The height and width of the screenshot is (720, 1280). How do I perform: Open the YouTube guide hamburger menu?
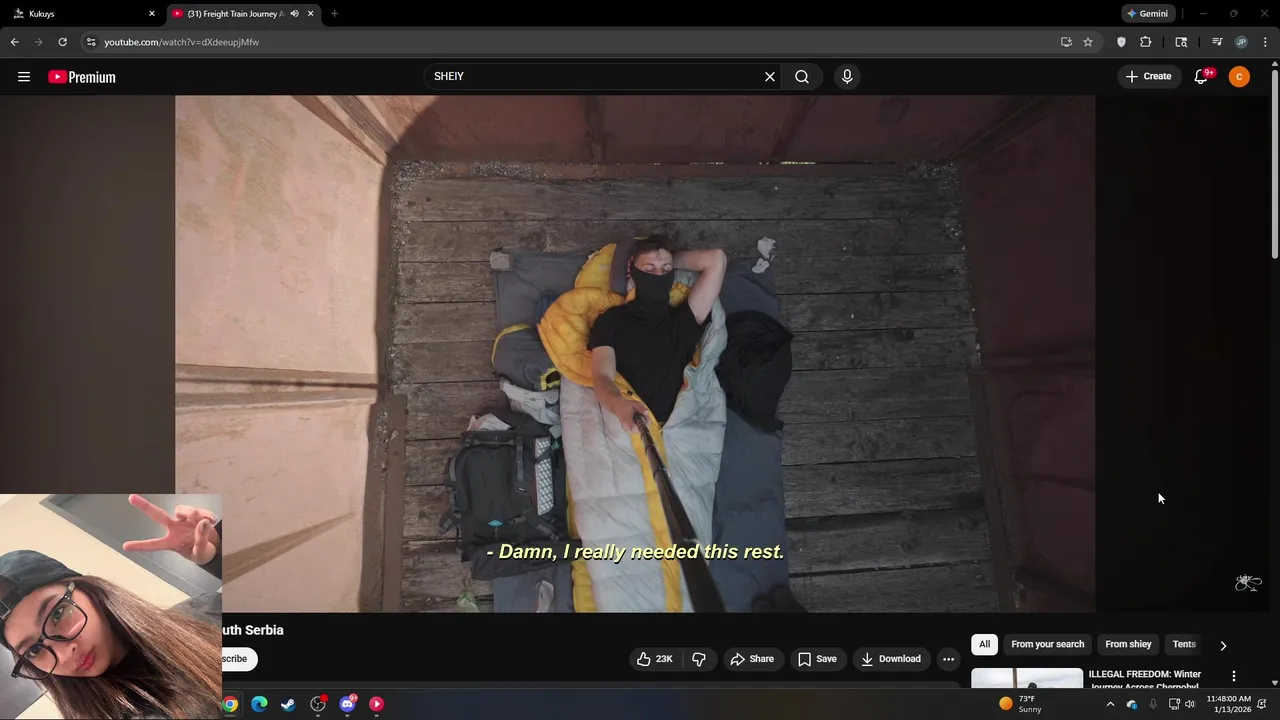click(24, 77)
